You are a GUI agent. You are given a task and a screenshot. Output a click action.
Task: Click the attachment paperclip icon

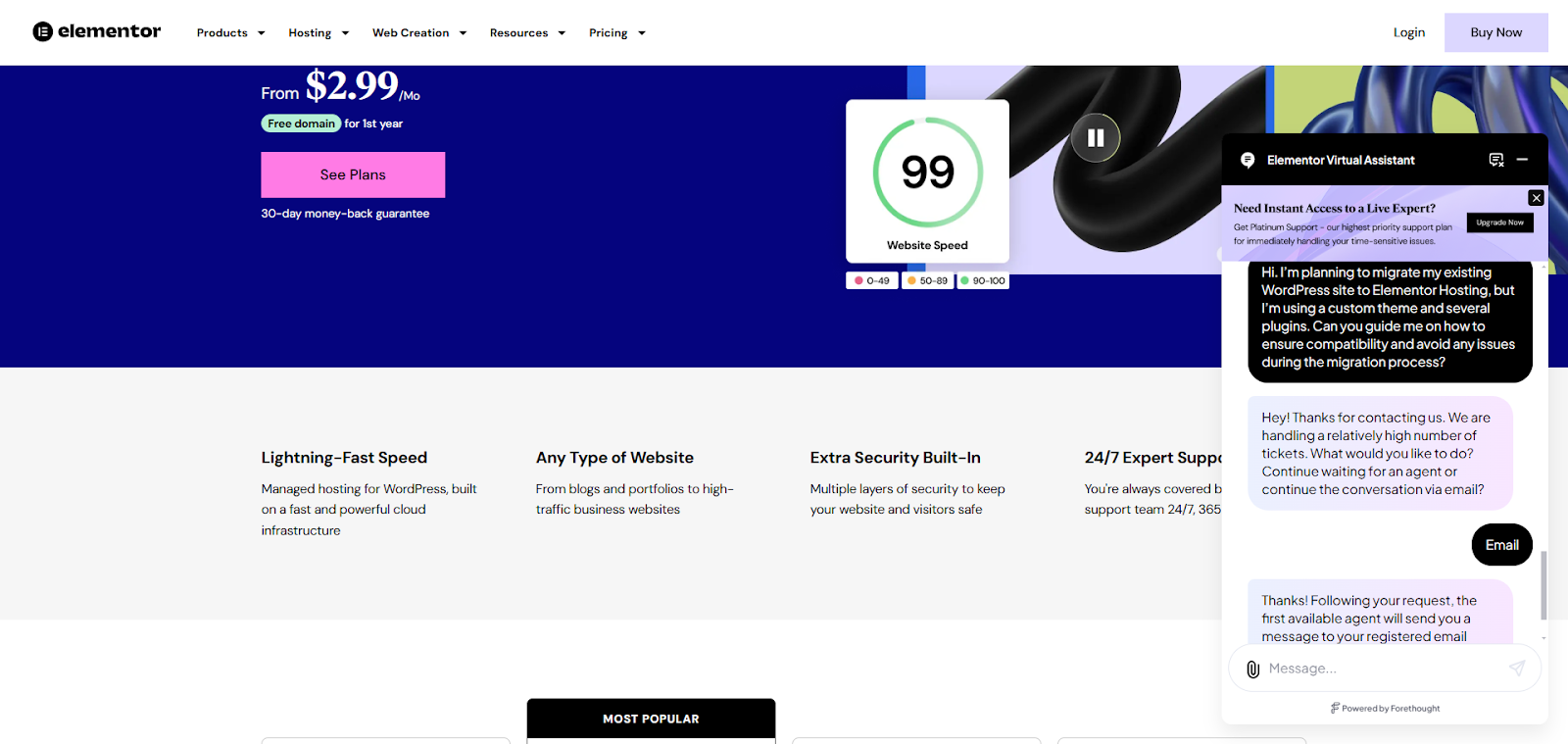[x=1252, y=670]
